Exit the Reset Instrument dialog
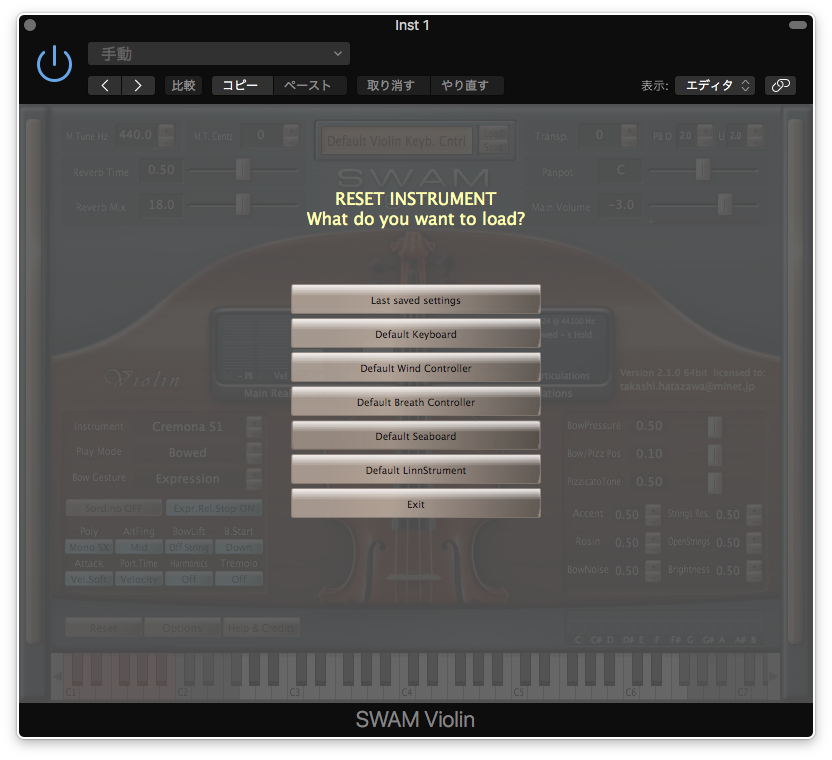The image size is (832, 760). (416, 504)
